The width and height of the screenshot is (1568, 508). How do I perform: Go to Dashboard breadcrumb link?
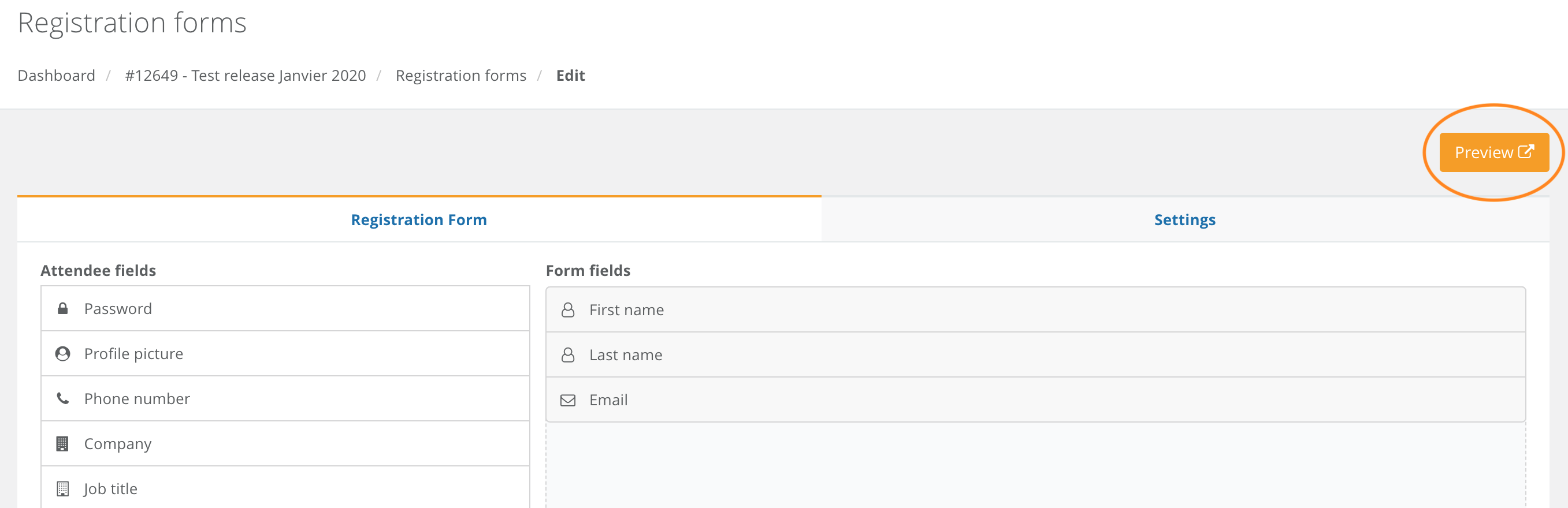click(57, 76)
